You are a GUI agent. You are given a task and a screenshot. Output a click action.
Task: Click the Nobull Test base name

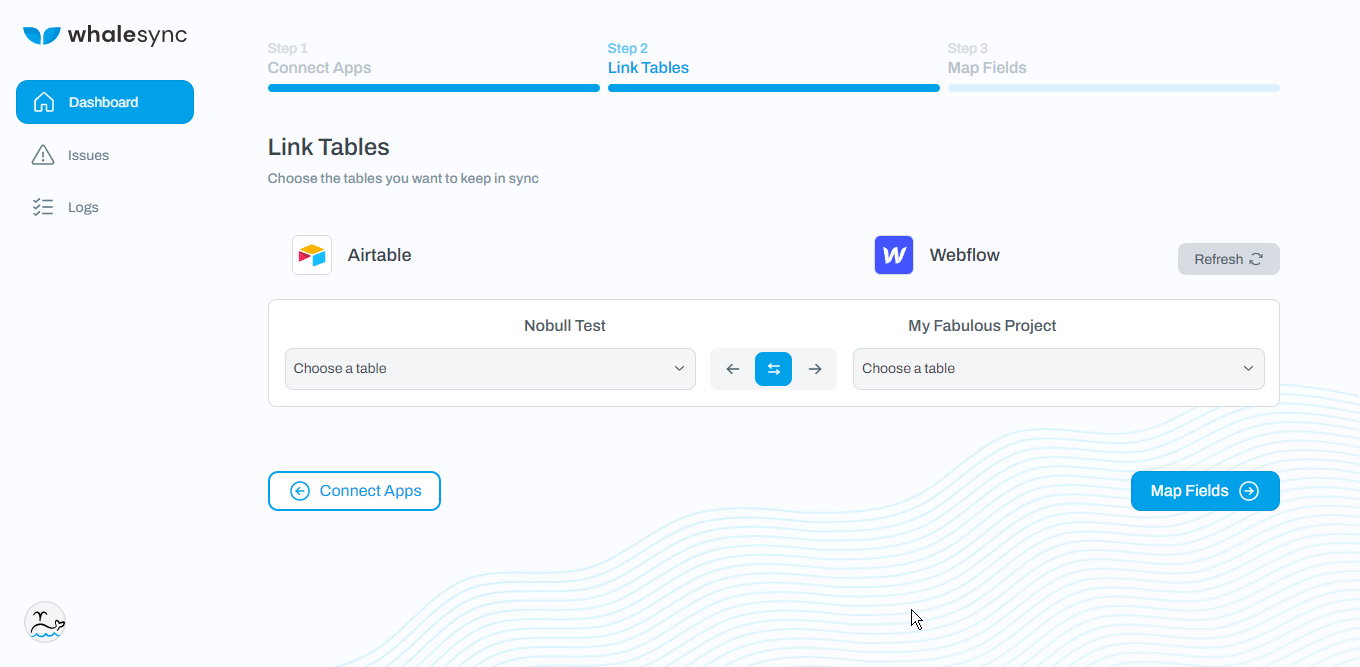[565, 326]
